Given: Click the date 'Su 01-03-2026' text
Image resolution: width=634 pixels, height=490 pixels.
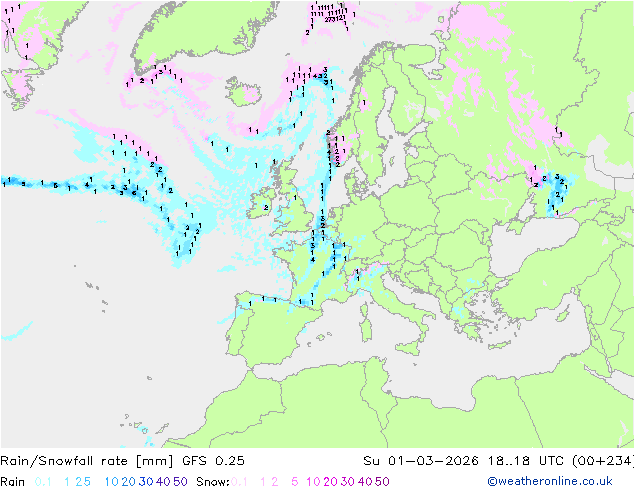Looking at the screenshot, I should pos(421,461).
